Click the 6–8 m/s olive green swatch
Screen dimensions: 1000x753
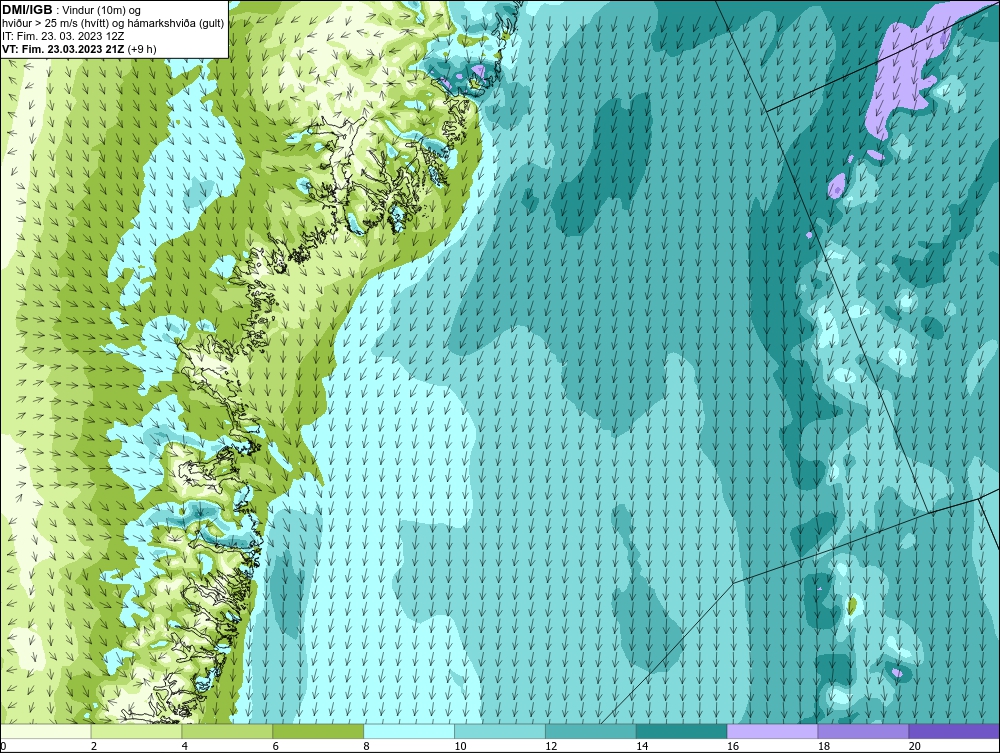click(x=318, y=731)
